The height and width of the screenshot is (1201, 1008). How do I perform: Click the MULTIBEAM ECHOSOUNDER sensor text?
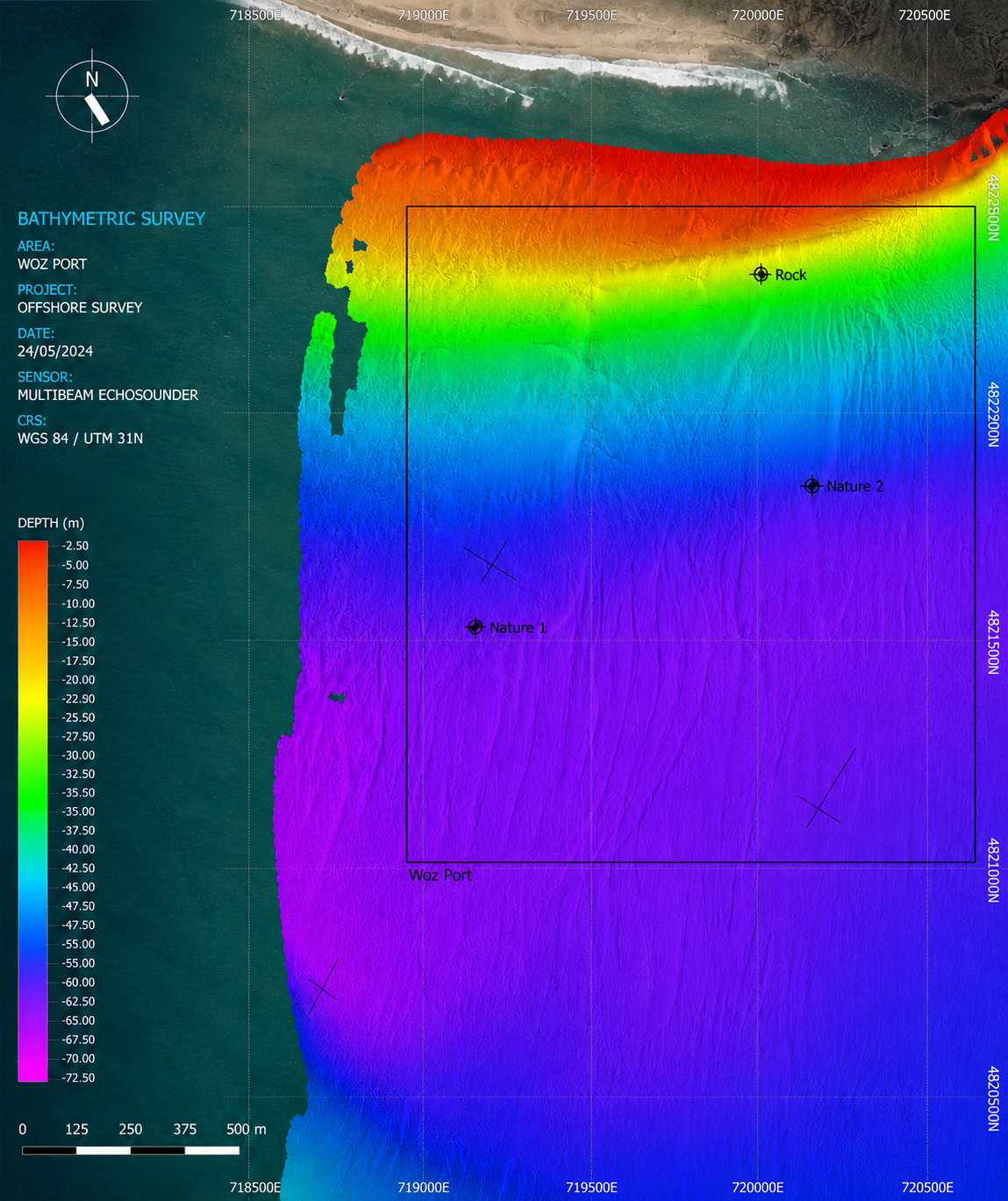point(108,395)
